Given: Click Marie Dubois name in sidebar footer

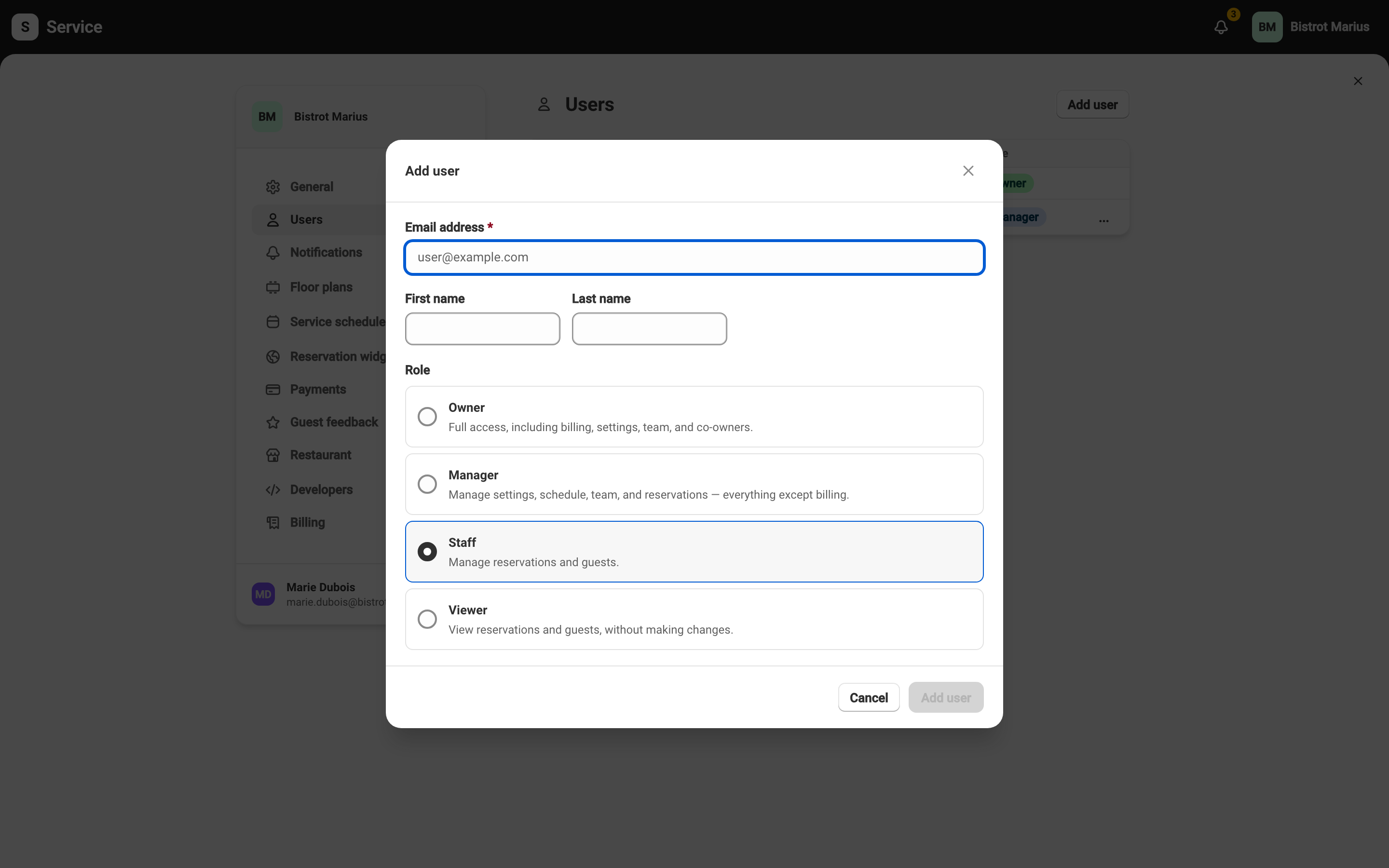Looking at the screenshot, I should click(x=320, y=587).
